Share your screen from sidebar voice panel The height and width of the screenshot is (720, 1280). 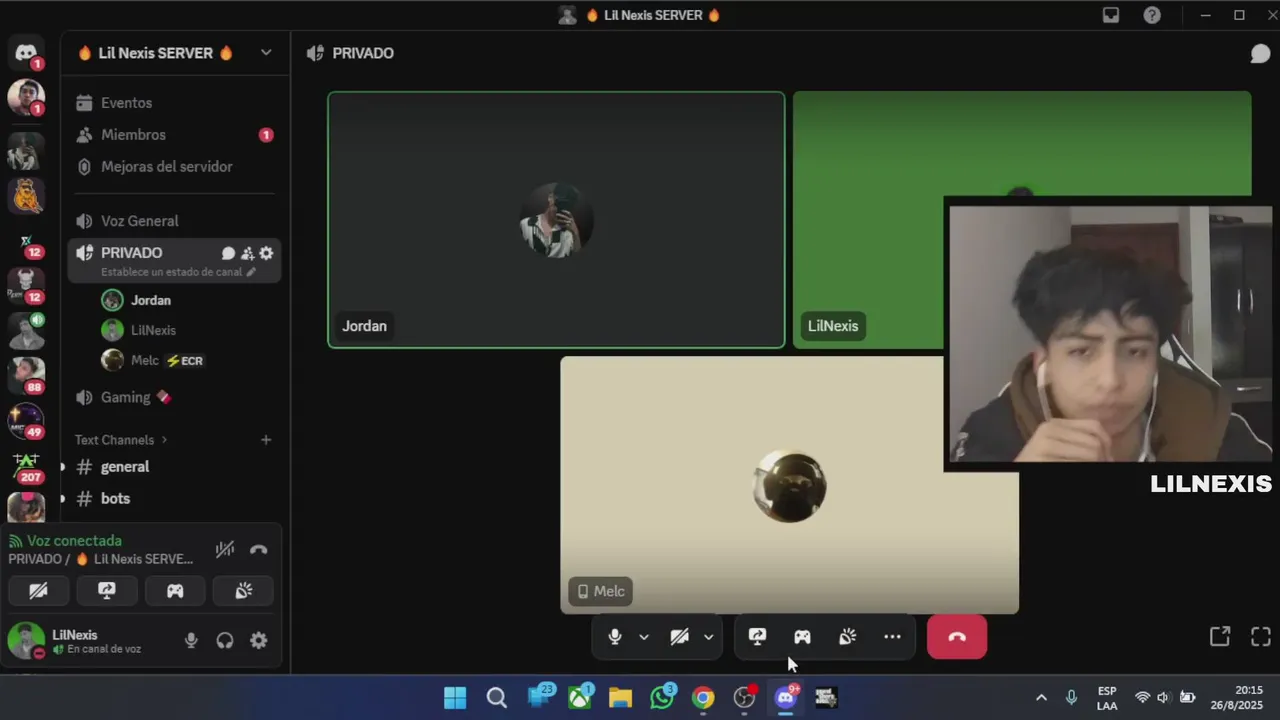[x=107, y=591]
